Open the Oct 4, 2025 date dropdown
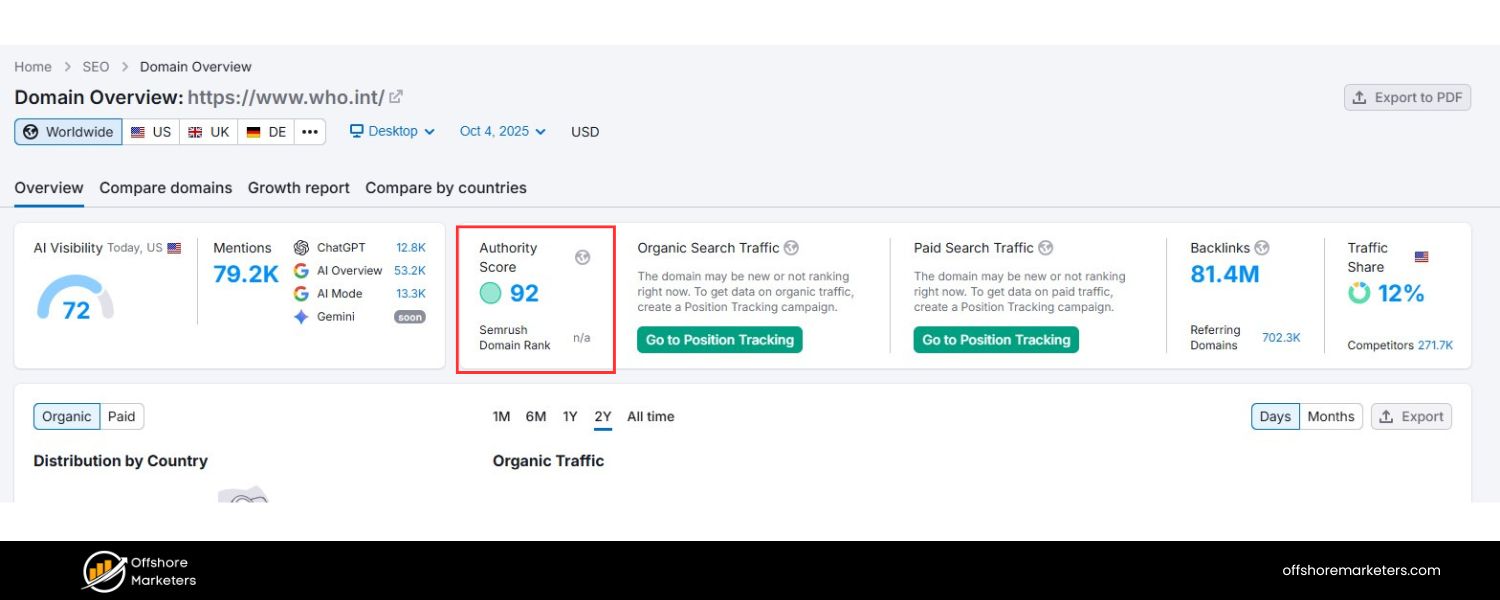 click(502, 131)
